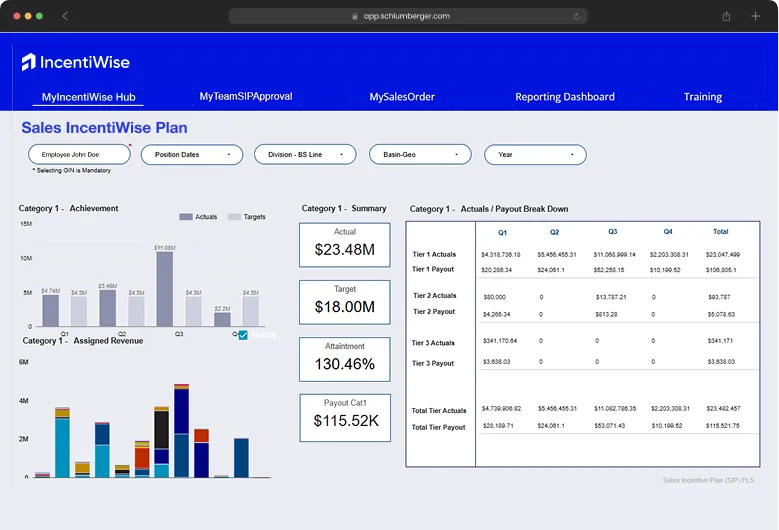The height and width of the screenshot is (530, 779).
Task: Click the tallest stacked bar in Assigned Revenue
Action: tap(181, 430)
